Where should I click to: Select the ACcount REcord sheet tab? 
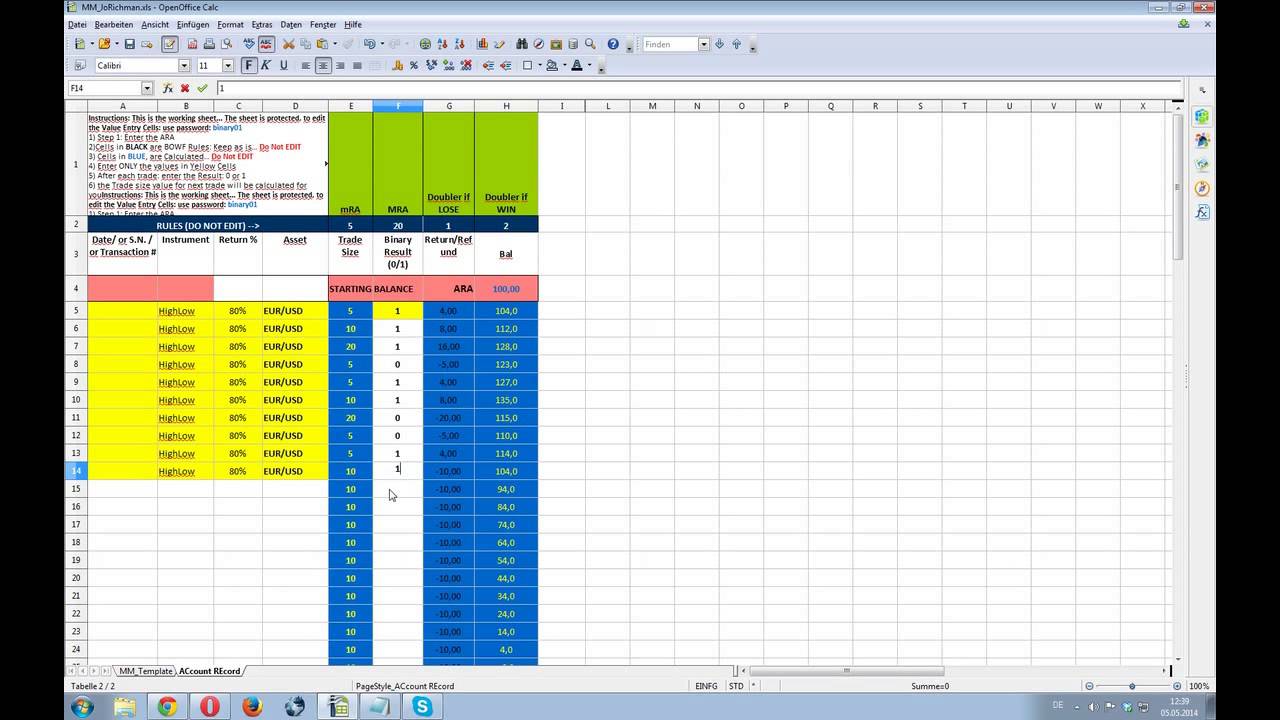coord(210,671)
